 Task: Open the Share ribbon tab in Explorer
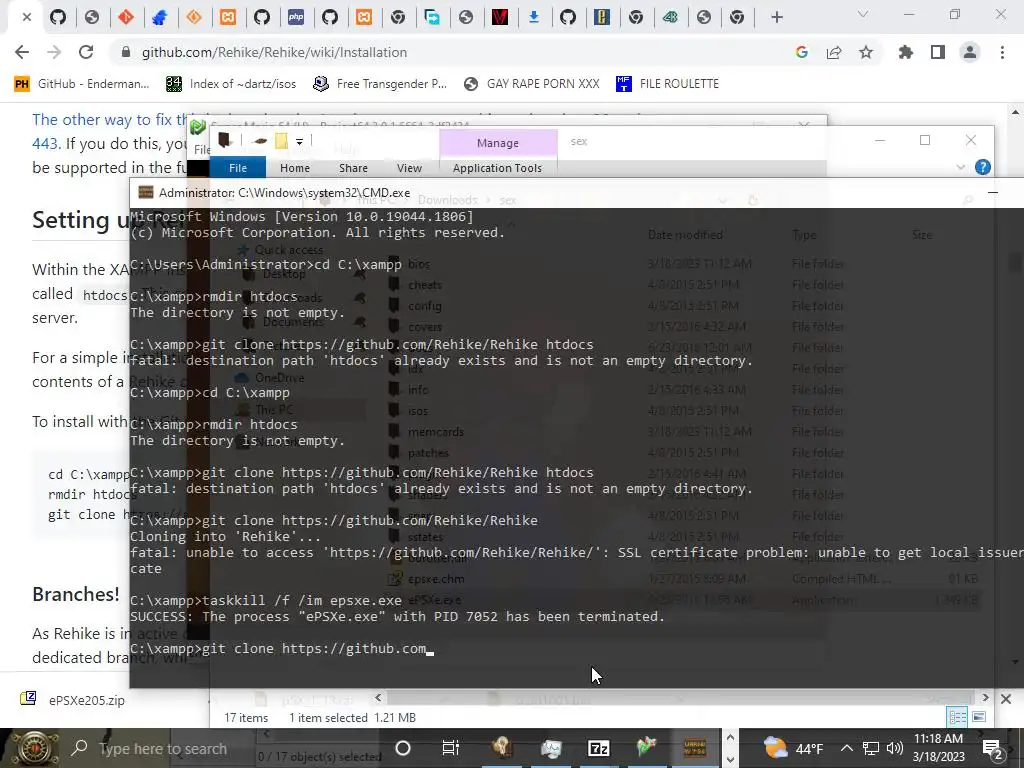click(x=353, y=168)
